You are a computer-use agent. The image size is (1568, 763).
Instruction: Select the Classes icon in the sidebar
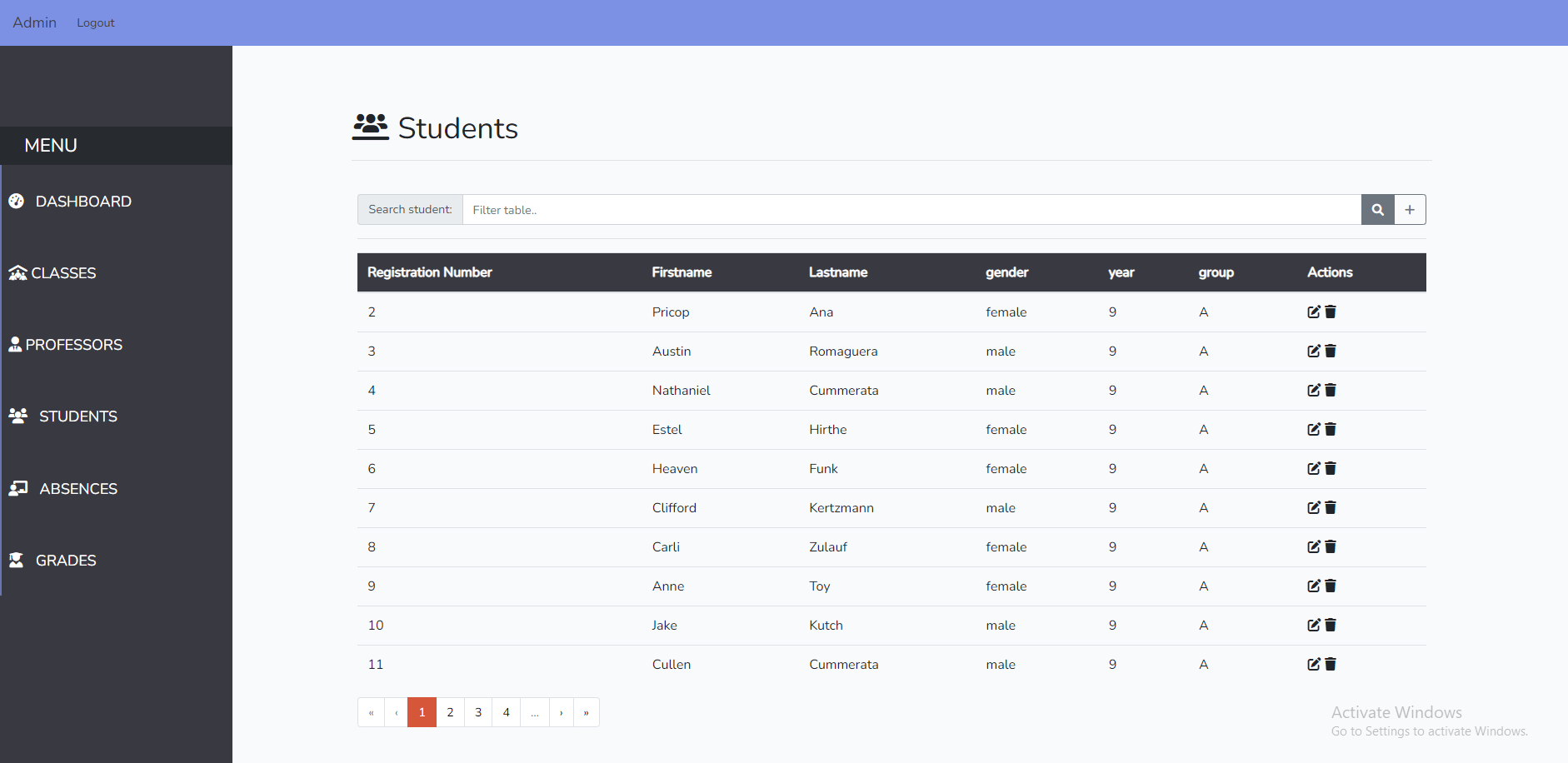(x=17, y=272)
